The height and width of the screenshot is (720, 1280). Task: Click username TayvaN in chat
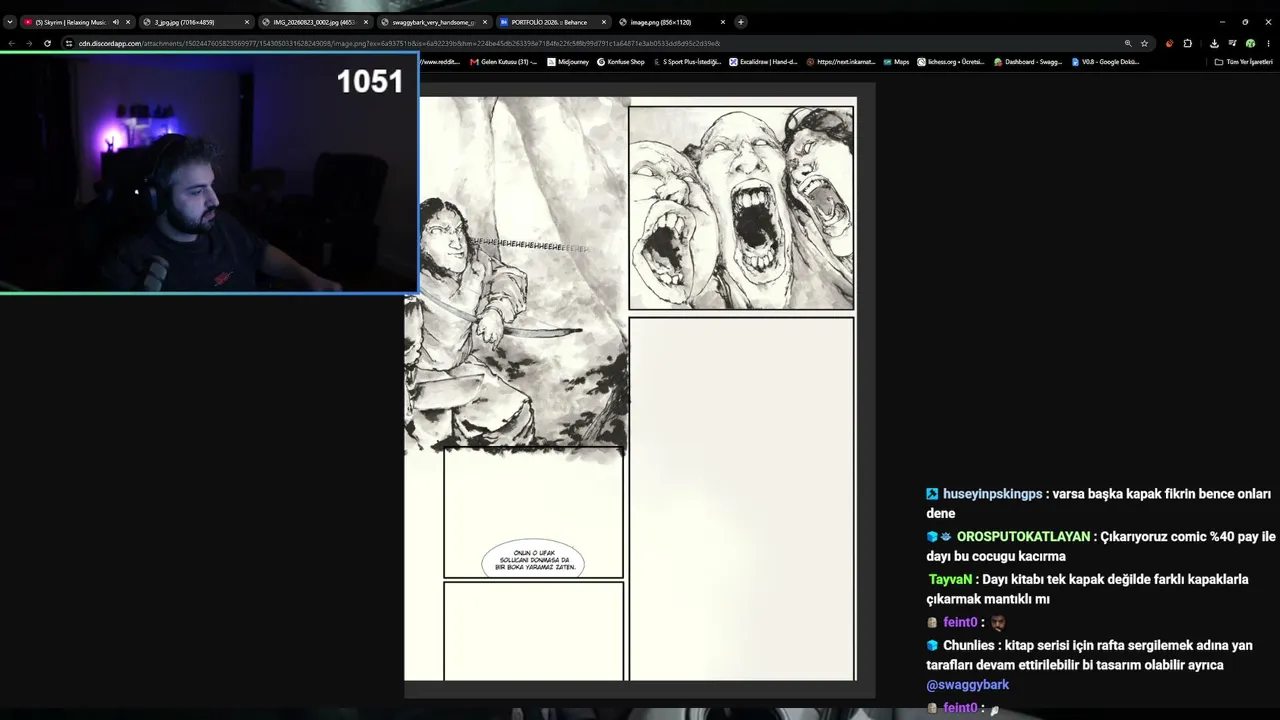click(950, 580)
